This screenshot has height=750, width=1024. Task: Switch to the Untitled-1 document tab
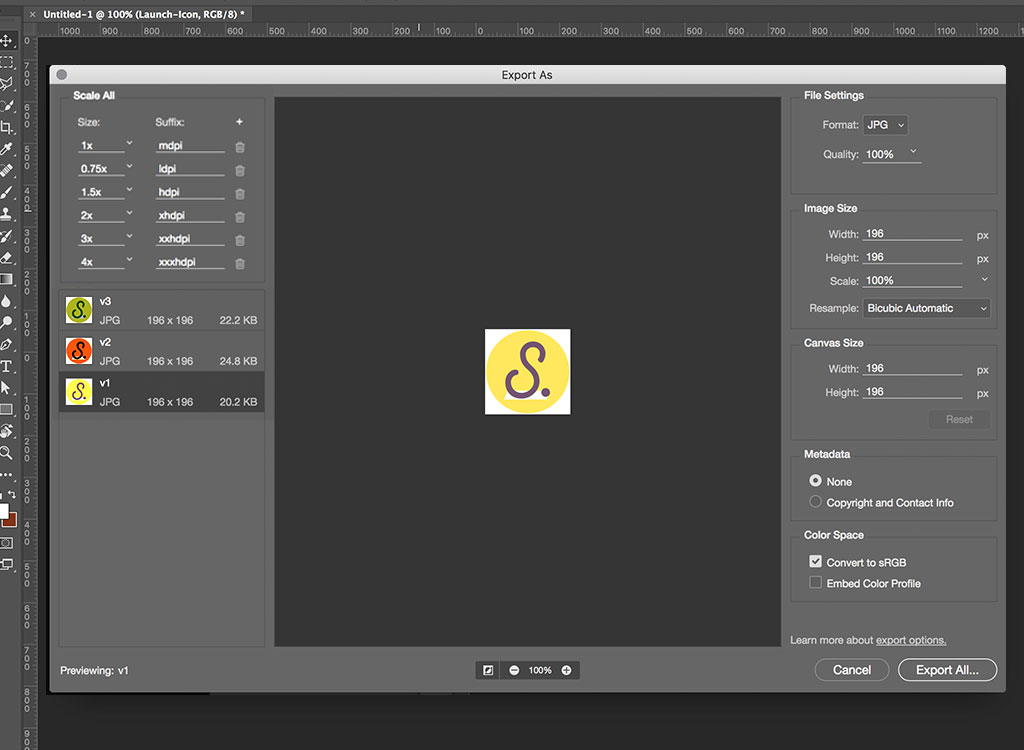click(x=140, y=14)
